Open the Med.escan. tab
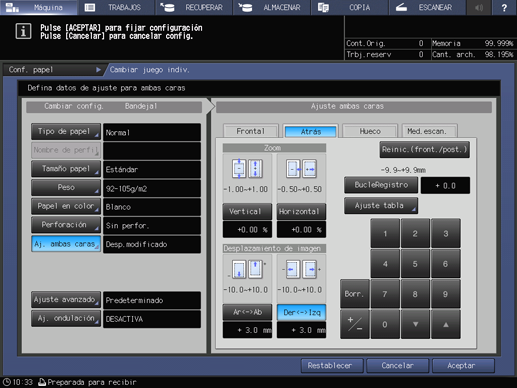Viewport: 517px width, 388px height. 430,131
